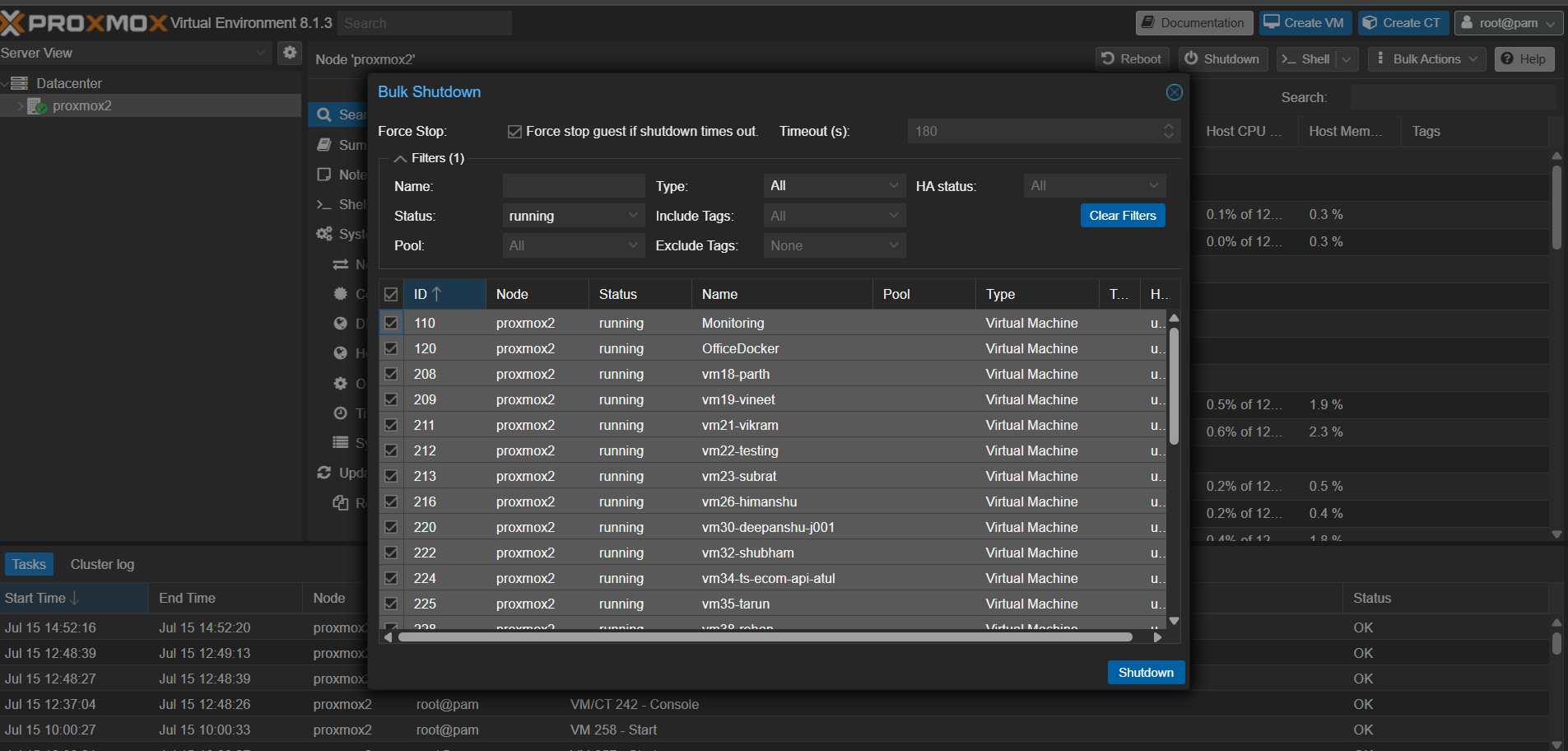Viewport: 1568px width, 751px height.
Task: Open the Server View settings gear
Action: pyautogui.click(x=290, y=53)
